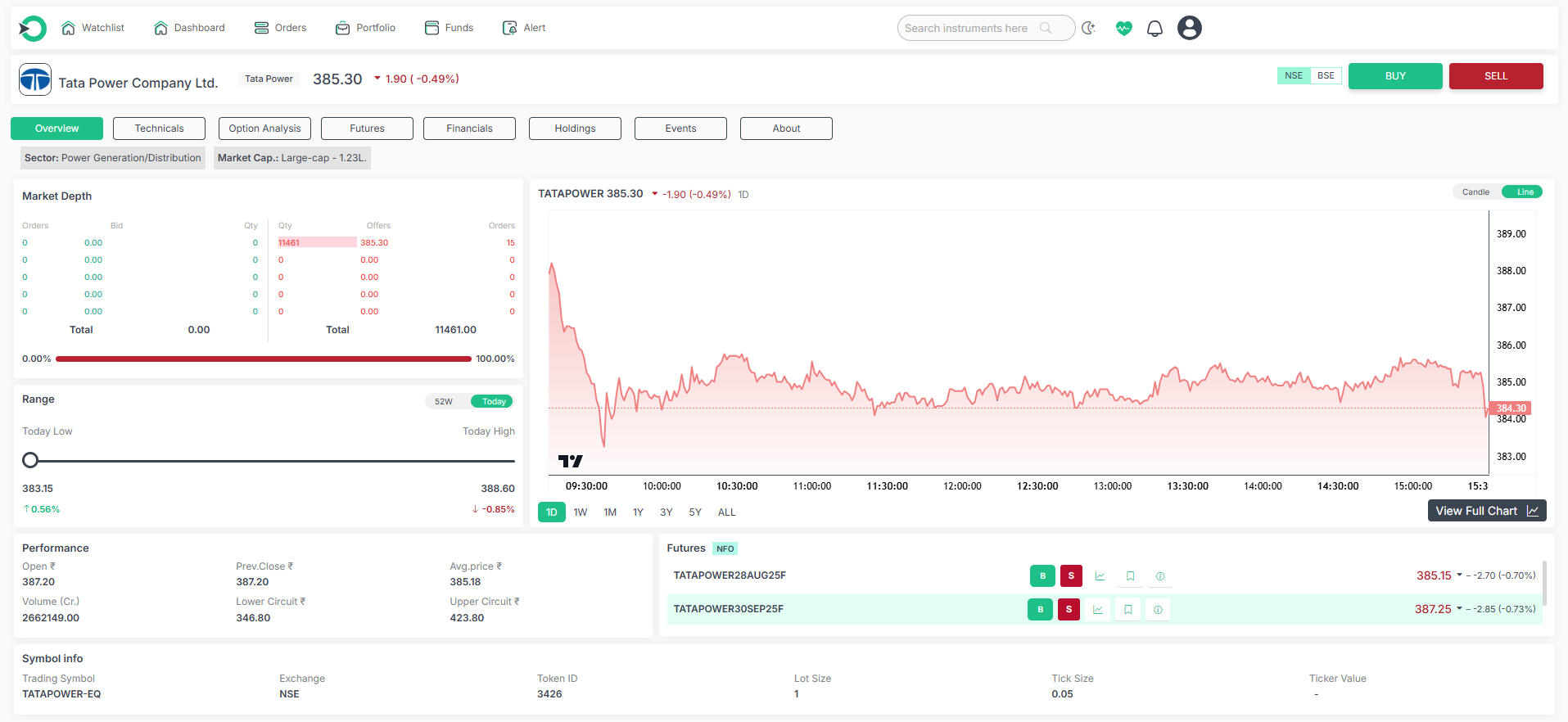Click the market depth bid-offer ratio bar
1568x722 pixels.
point(264,359)
